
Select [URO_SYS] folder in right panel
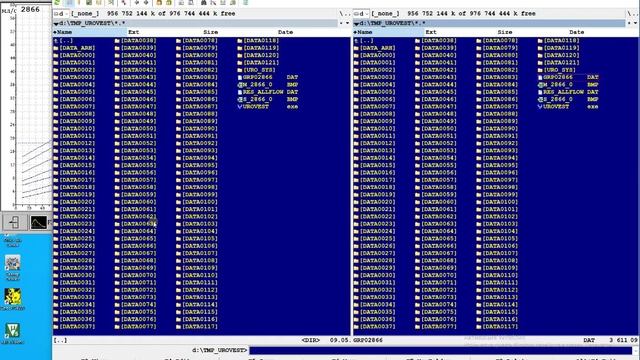click(x=557, y=70)
